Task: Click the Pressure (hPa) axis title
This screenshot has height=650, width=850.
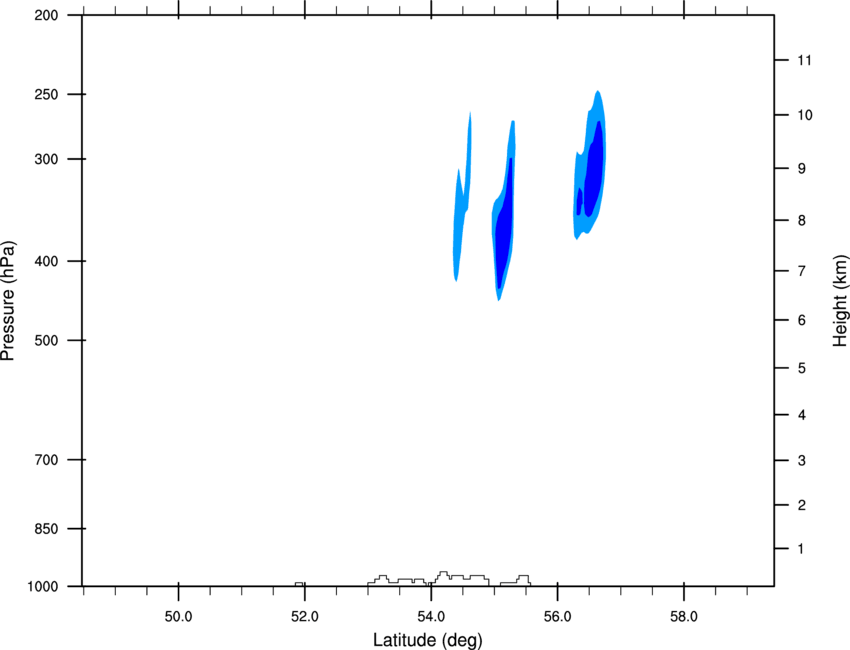Action: (9, 301)
